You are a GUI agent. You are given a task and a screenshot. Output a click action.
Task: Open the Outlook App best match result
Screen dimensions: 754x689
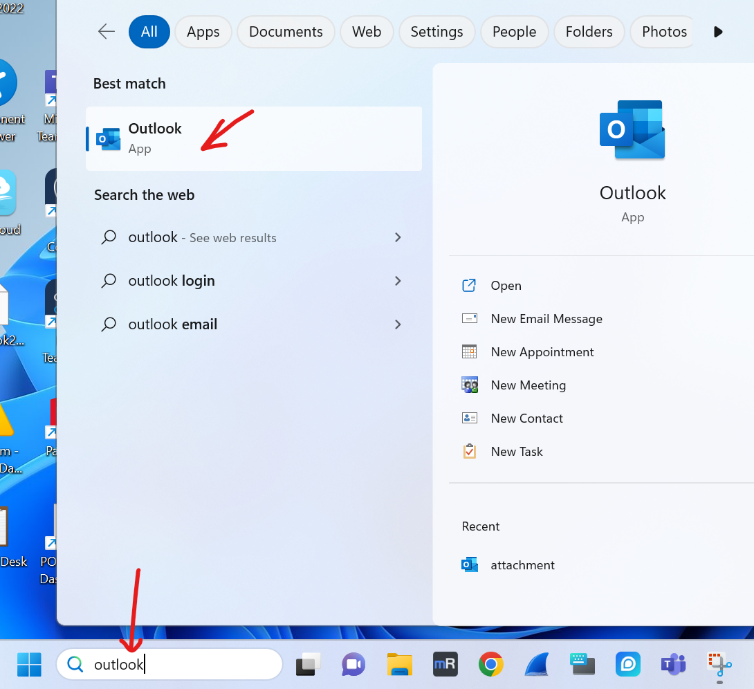pos(254,138)
